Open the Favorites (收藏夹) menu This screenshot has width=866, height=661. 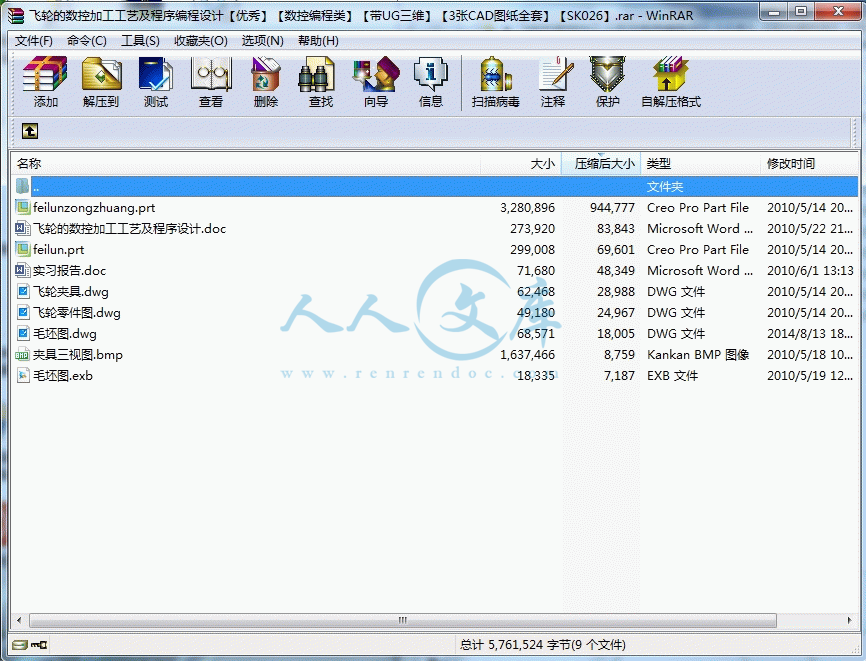pyautogui.click(x=200, y=41)
